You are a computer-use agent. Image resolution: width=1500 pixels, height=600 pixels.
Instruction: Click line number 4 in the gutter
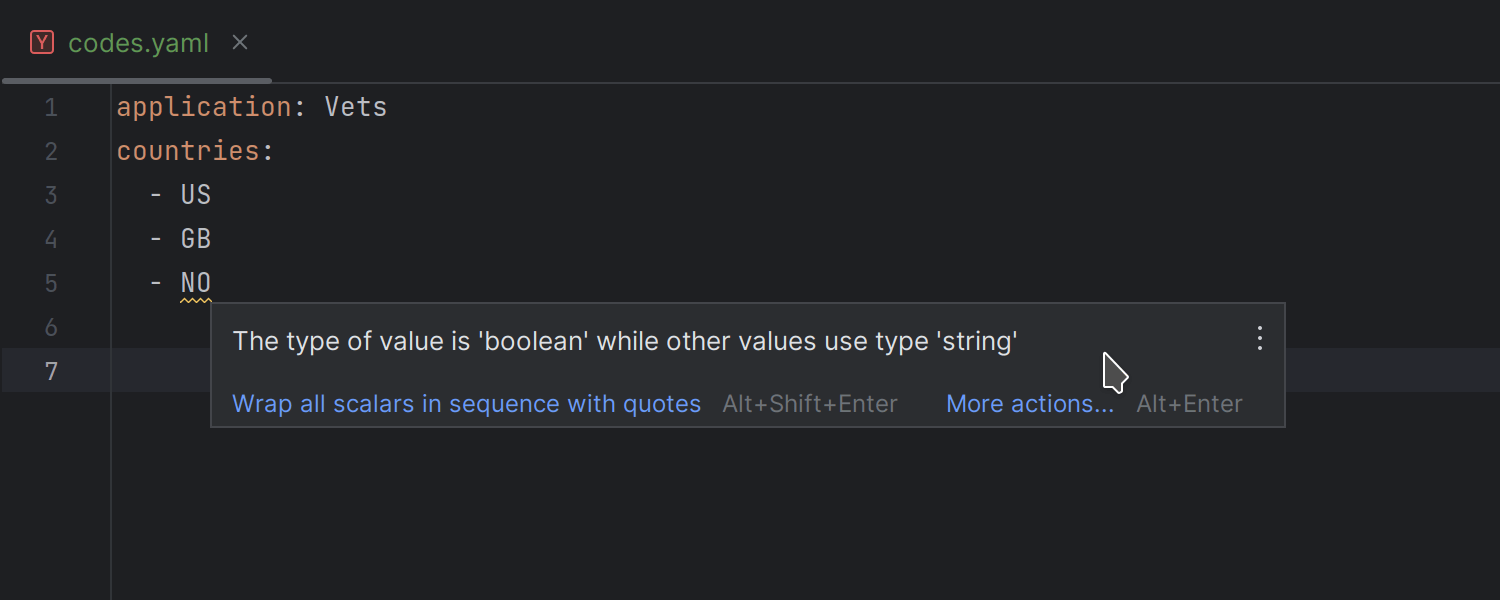click(51, 239)
